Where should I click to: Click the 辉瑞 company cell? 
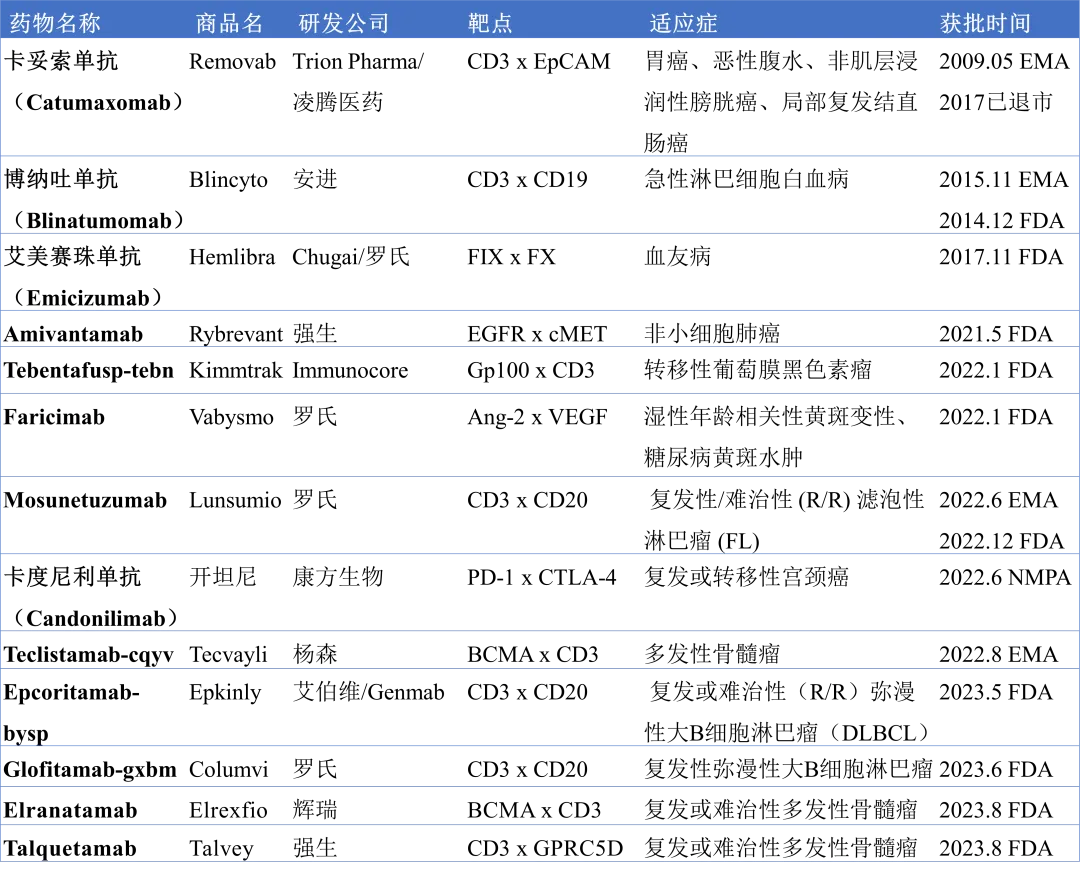coord(315,810)
